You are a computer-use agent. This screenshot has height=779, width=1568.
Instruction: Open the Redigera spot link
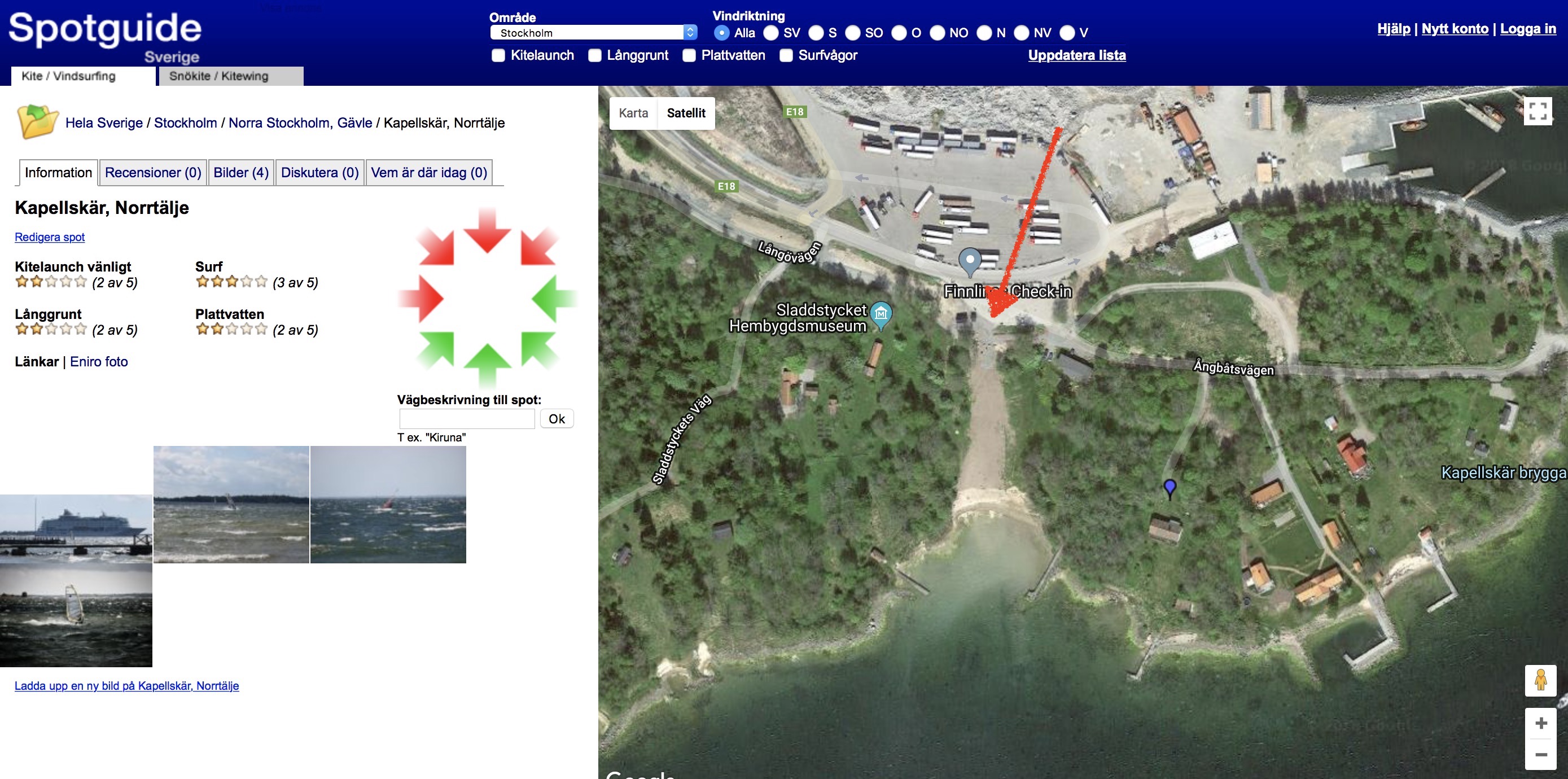pos(50,237)
